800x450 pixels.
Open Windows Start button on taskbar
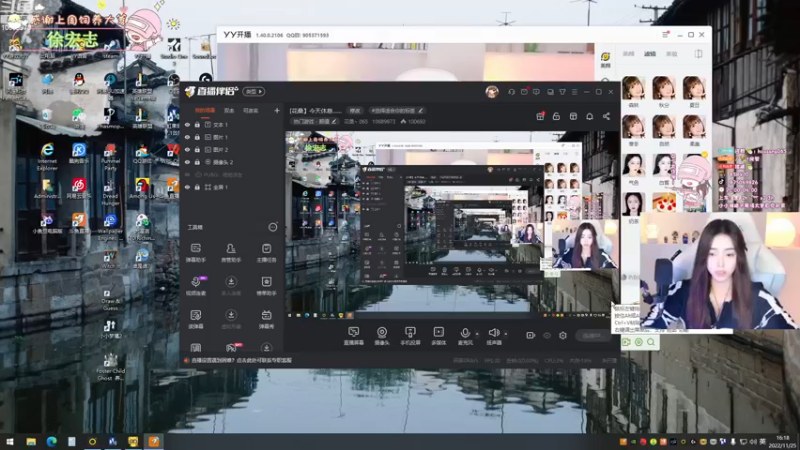10,442
